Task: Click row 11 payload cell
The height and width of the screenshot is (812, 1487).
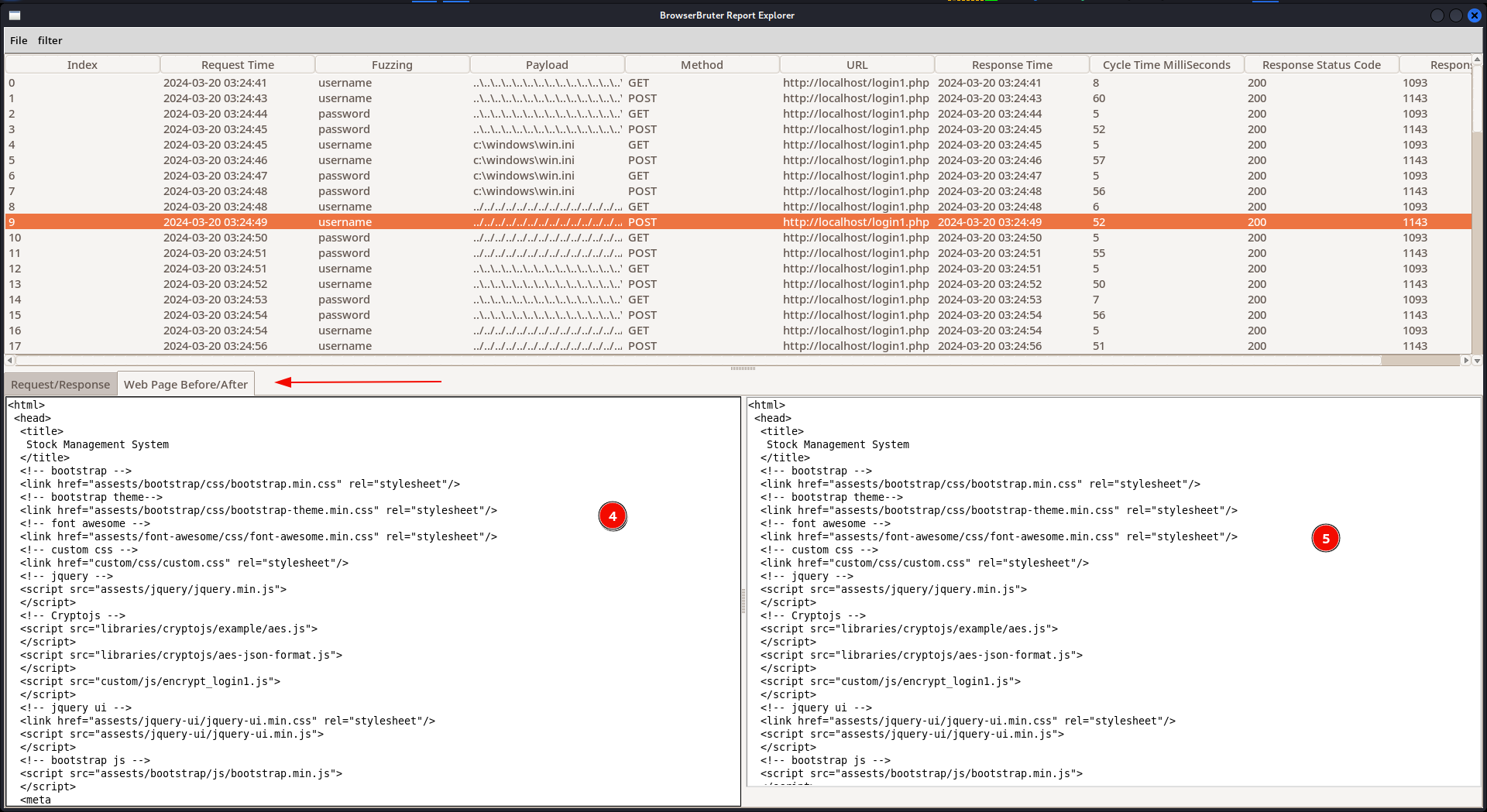Action: pyautogui.click(x=548, y=253)
